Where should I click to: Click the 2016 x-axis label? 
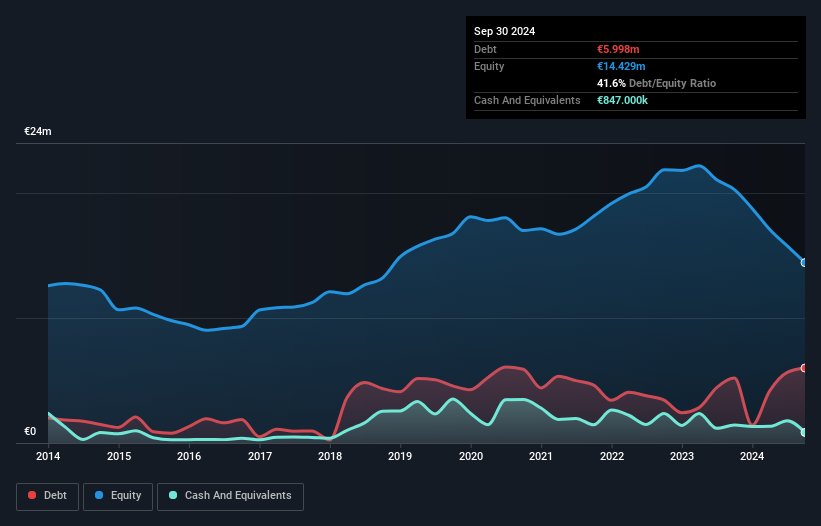click(189, 456)
